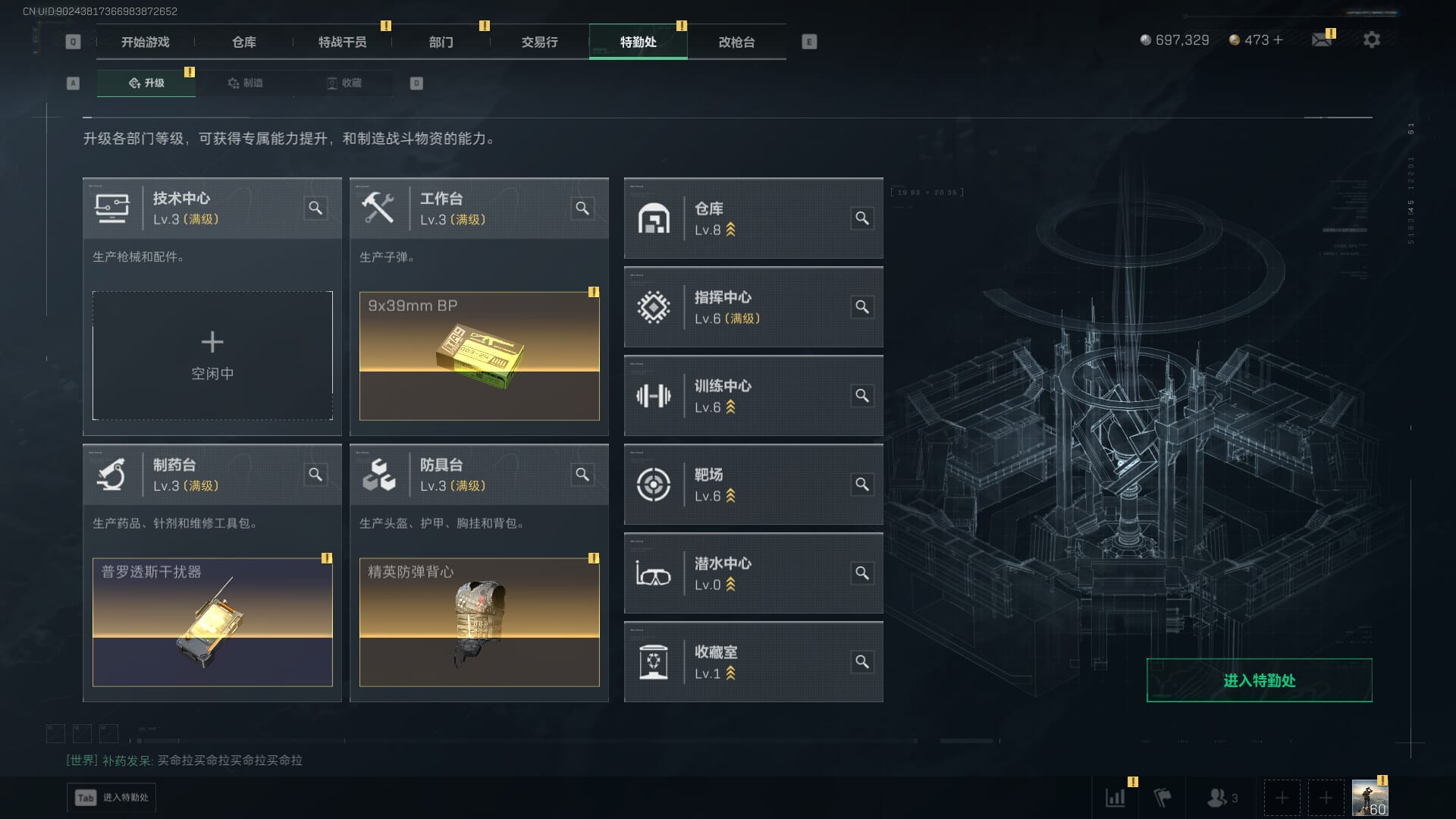The image size is (1456, 819).
Task: Click the magnifier icon on 指挥中心
Action: pyautogui.click(x=862, y=307)
